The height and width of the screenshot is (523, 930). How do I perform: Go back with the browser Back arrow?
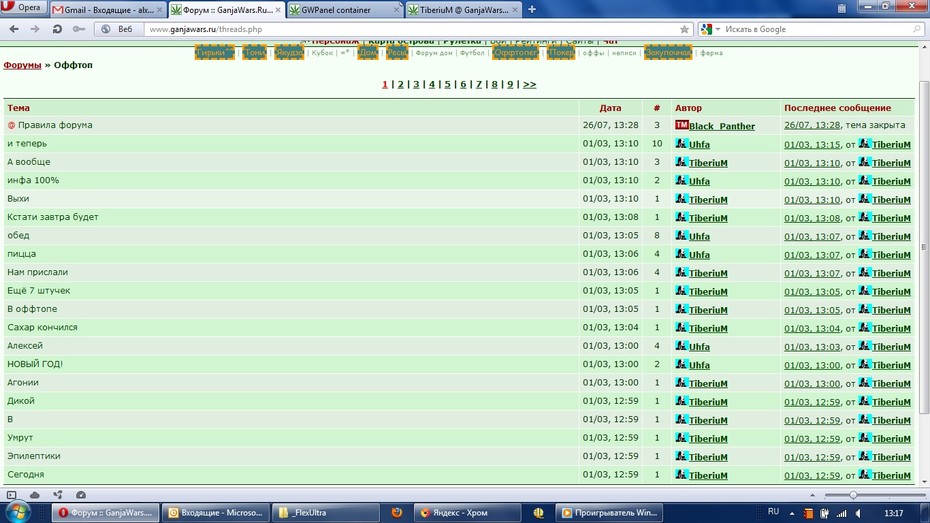tap(14, 29)
